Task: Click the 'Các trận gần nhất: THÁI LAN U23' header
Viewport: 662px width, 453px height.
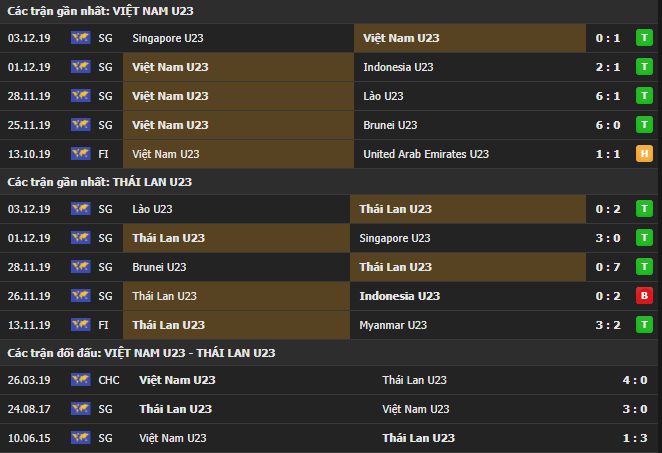Action: [99, 182]
